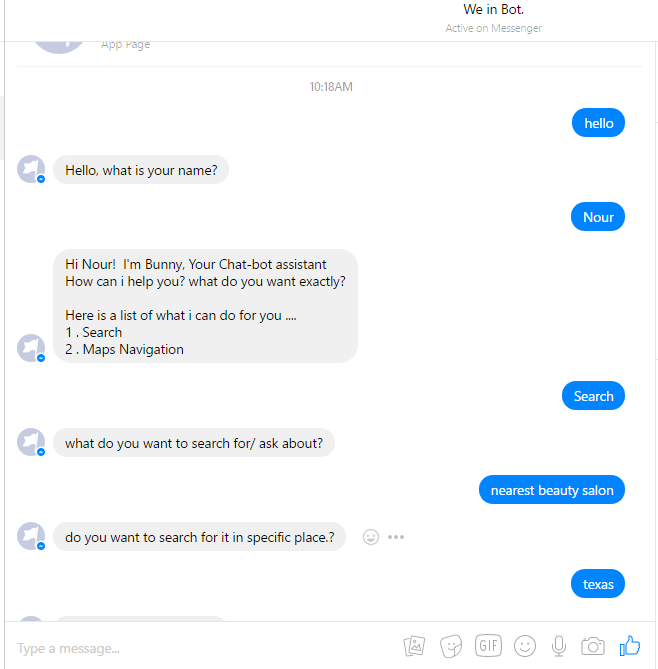
Task: Open the sticker picker icon
Action: click(x=451, y=646)
